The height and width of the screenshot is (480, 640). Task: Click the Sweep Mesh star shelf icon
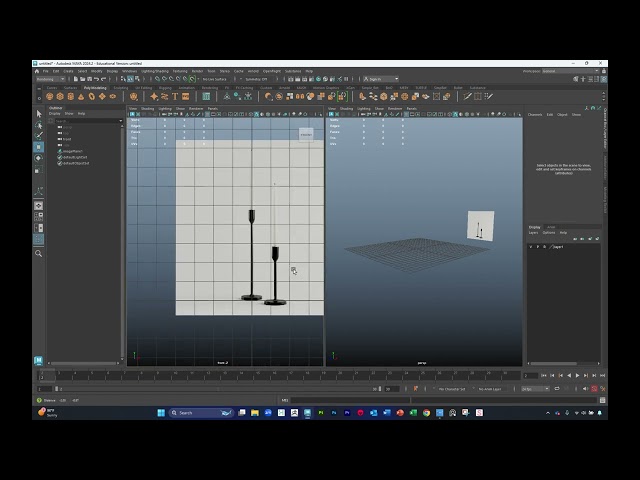click(x=154, y=97)
